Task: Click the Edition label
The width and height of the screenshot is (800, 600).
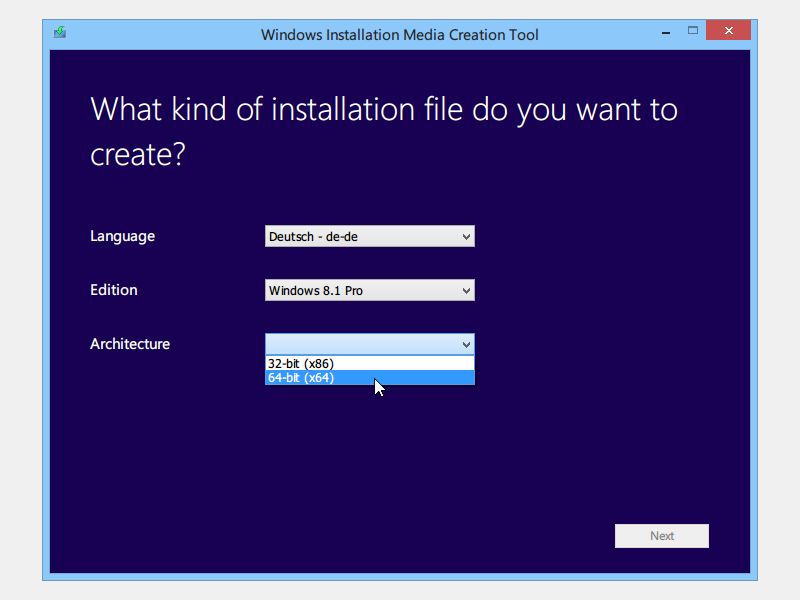Action: [x=113, y=290]
